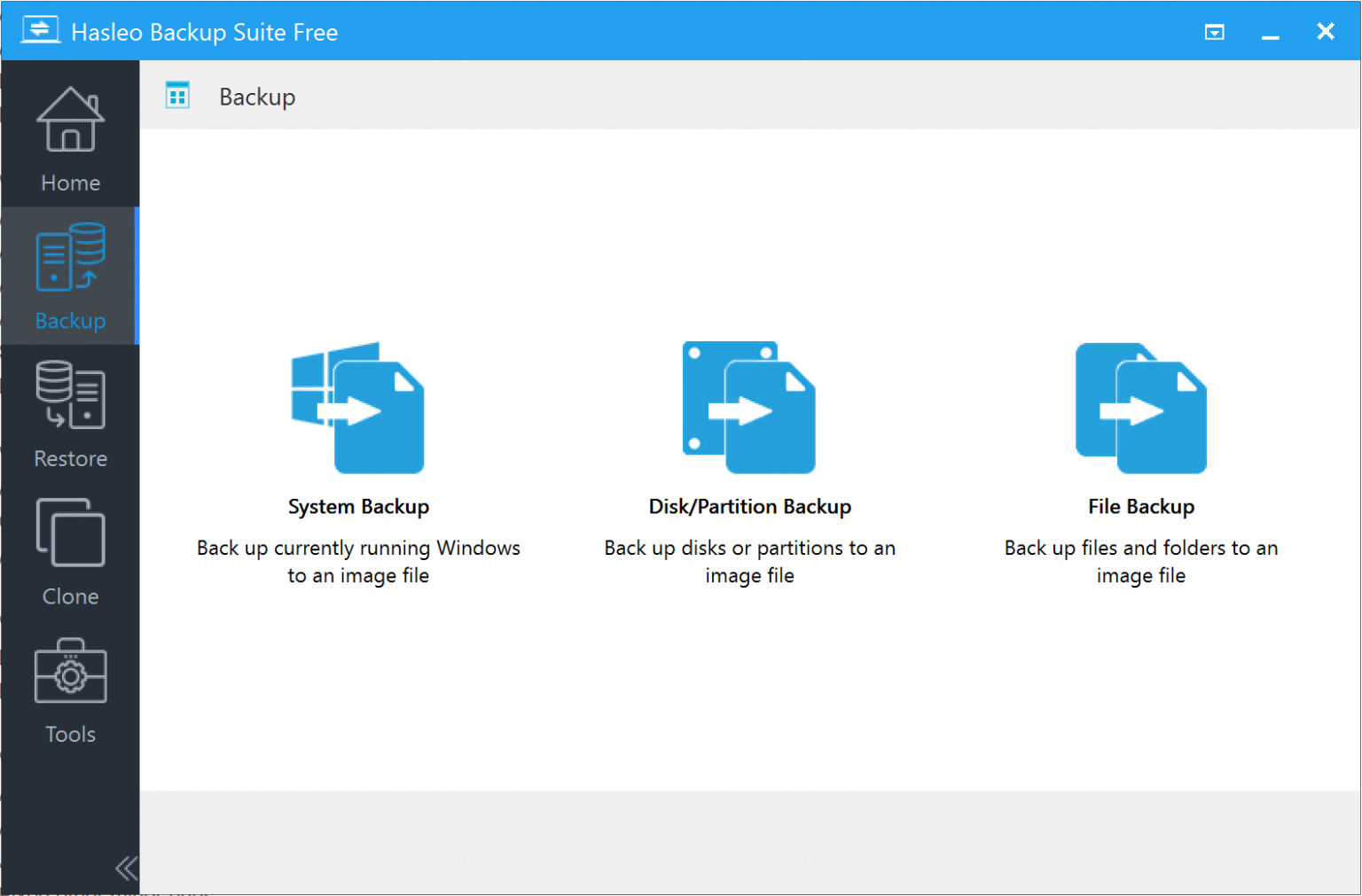
Task: Minimize the Hasleo Backup Suite window
Action: click(1270, 31)
